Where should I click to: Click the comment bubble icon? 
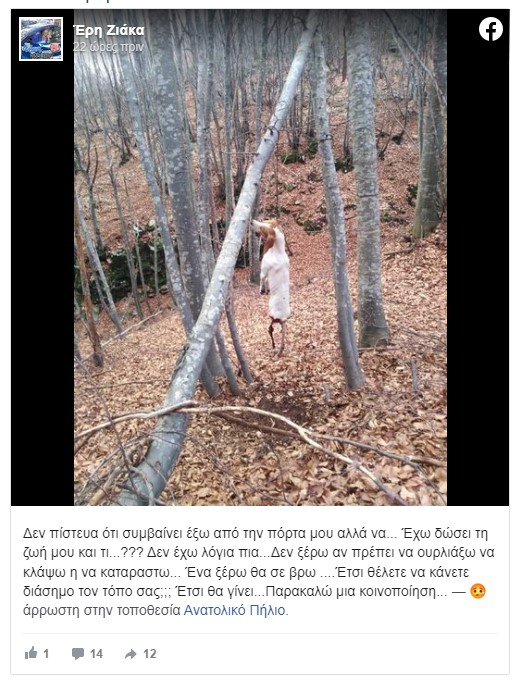coord(78,654)
